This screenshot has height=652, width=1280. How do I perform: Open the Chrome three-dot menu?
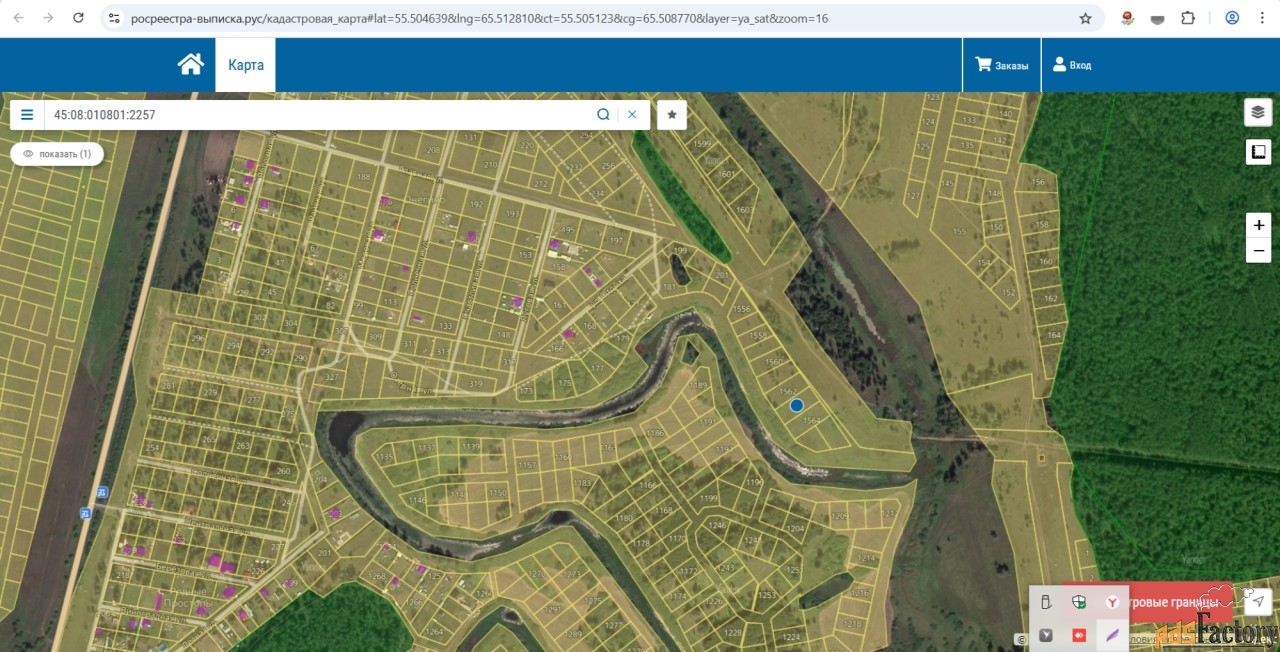[x=1260, y=18]
